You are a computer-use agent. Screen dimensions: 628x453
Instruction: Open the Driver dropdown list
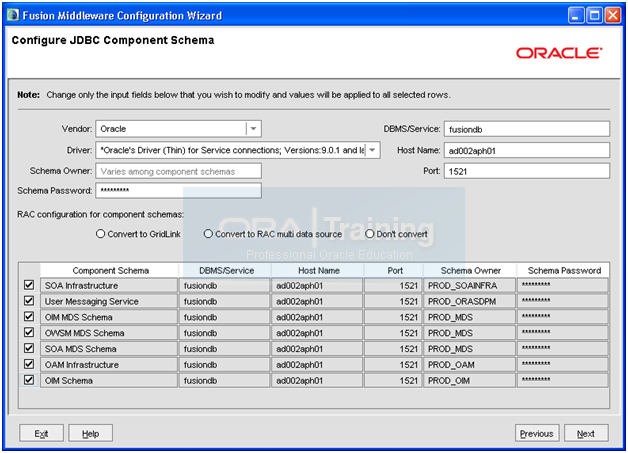coord(372,150)
